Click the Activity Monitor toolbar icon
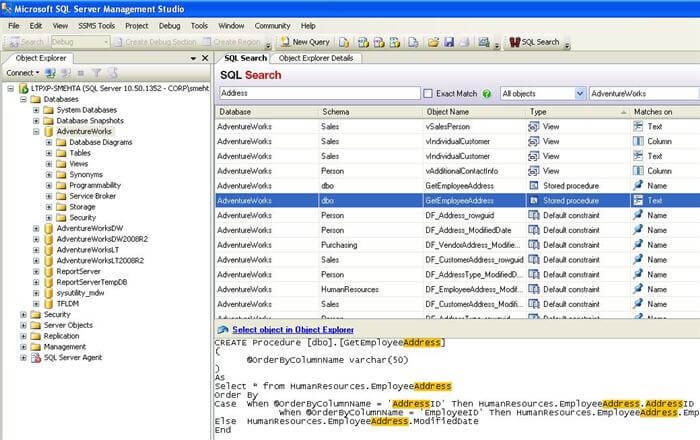The image size is (700, 440). (x=484, y=42)
